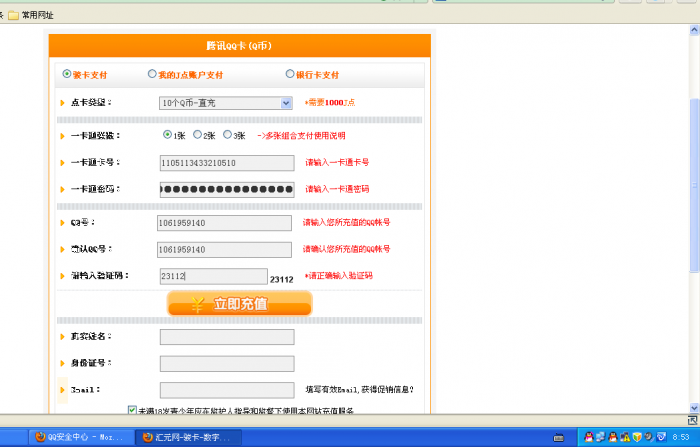
Task: Click the keyboard input method icon in taskbar
Action: [x=558, y=437]
